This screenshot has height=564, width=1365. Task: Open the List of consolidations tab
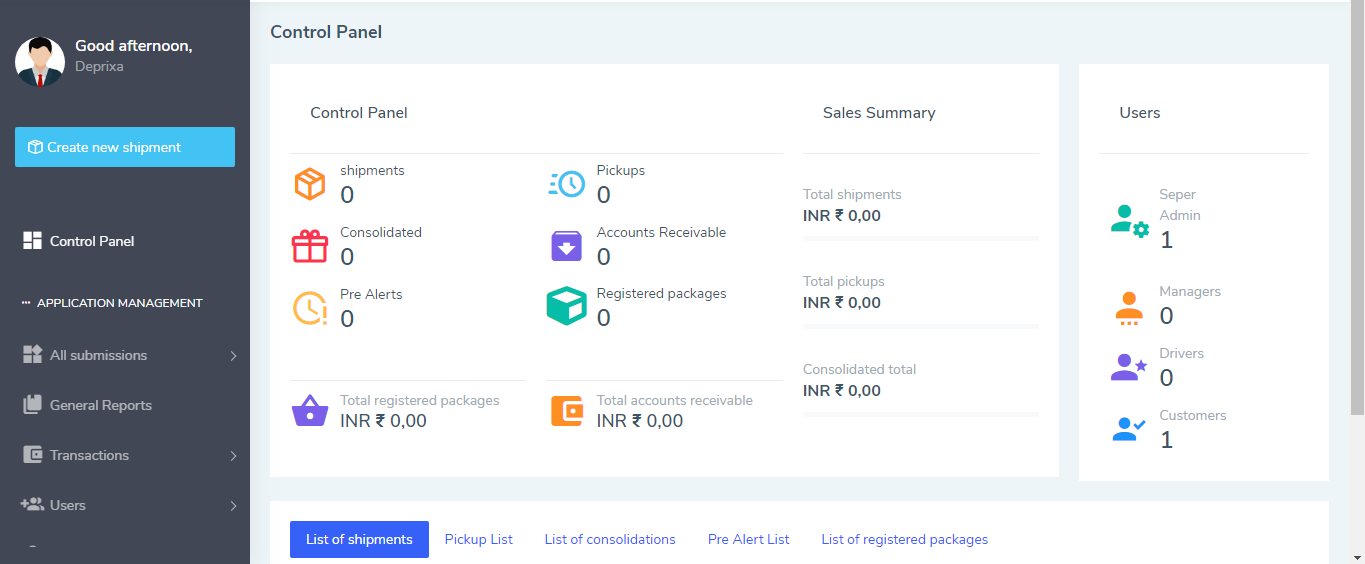tap(610, 539)
